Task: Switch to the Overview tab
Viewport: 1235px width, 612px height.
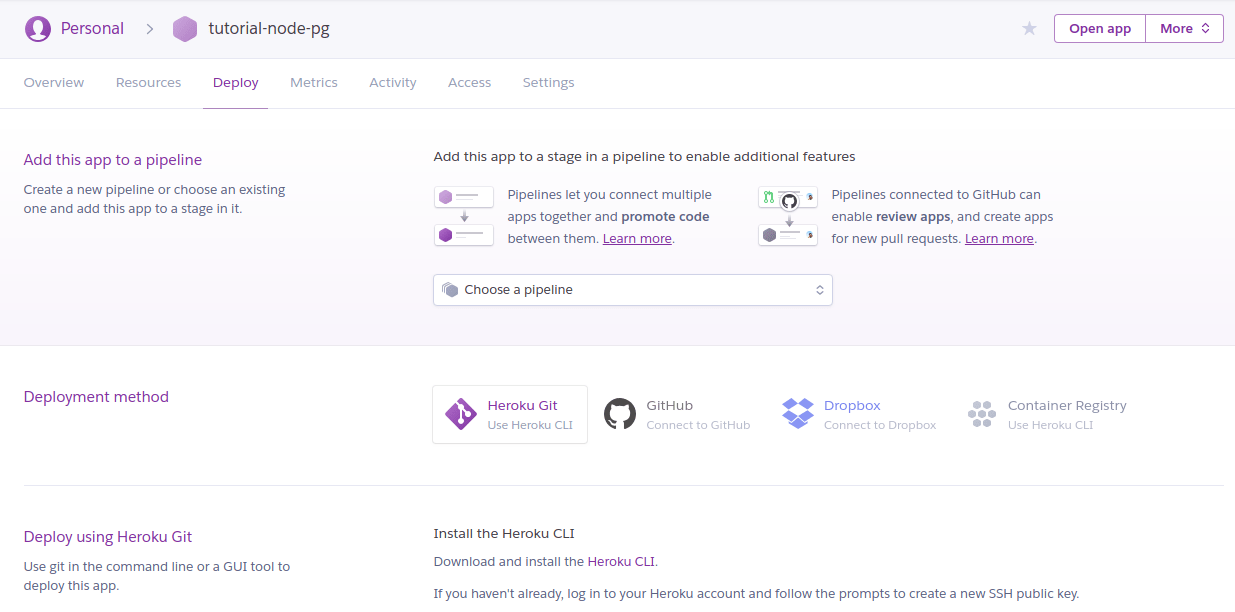Action: (x=54, y=83)
